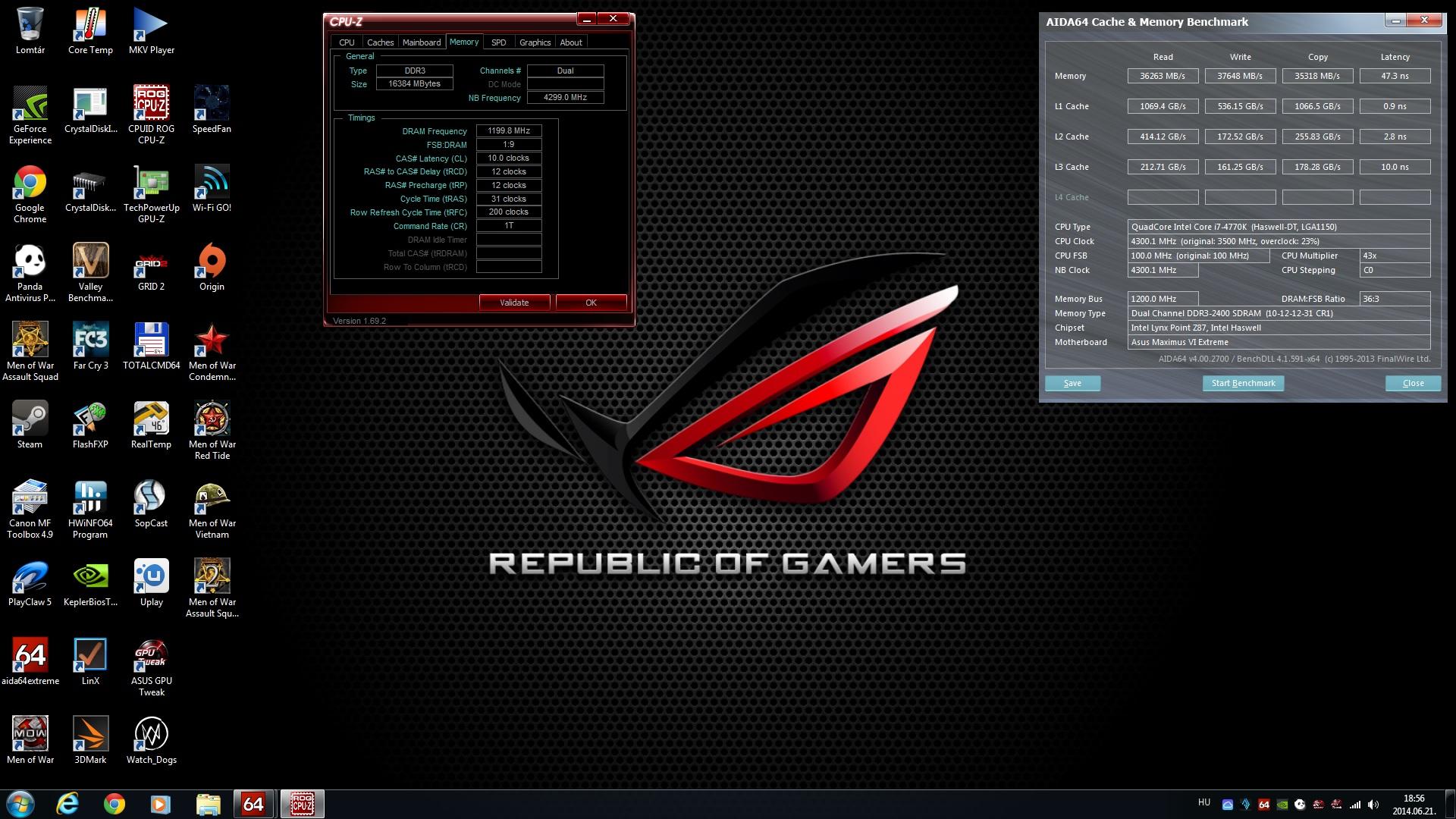Click the ASUS GPU Tweak desktop icon

coord(151,667)
